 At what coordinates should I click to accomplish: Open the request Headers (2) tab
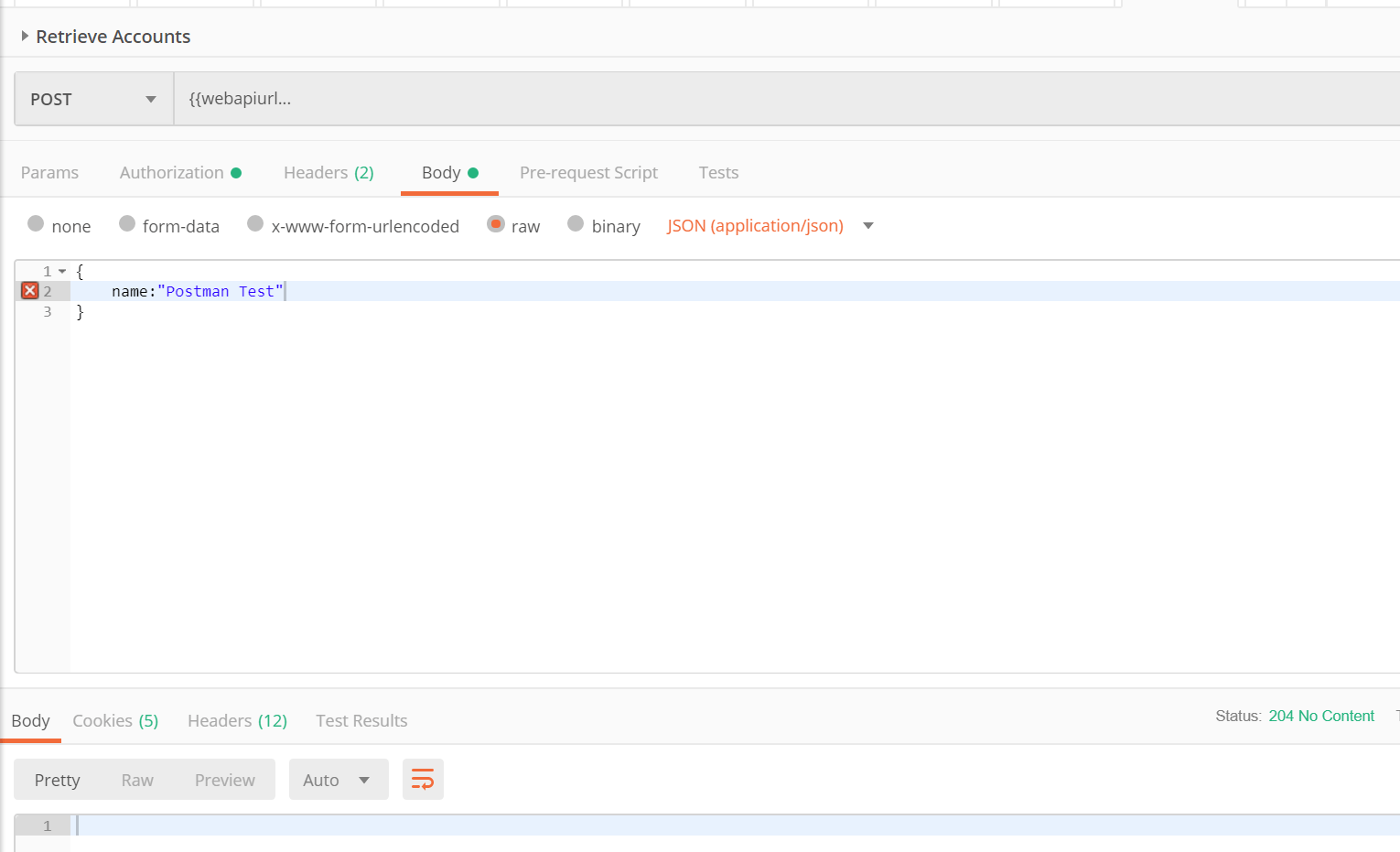click(328, 173)
